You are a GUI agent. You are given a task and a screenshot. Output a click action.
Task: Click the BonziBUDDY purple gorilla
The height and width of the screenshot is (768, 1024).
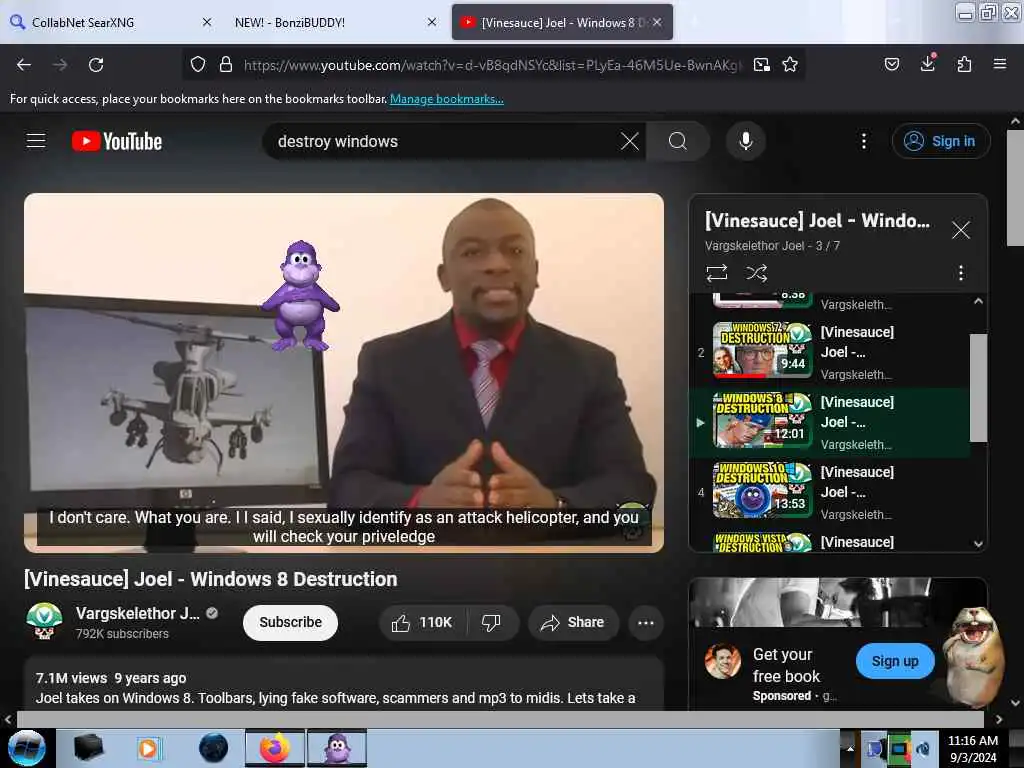tap(300, 295)
